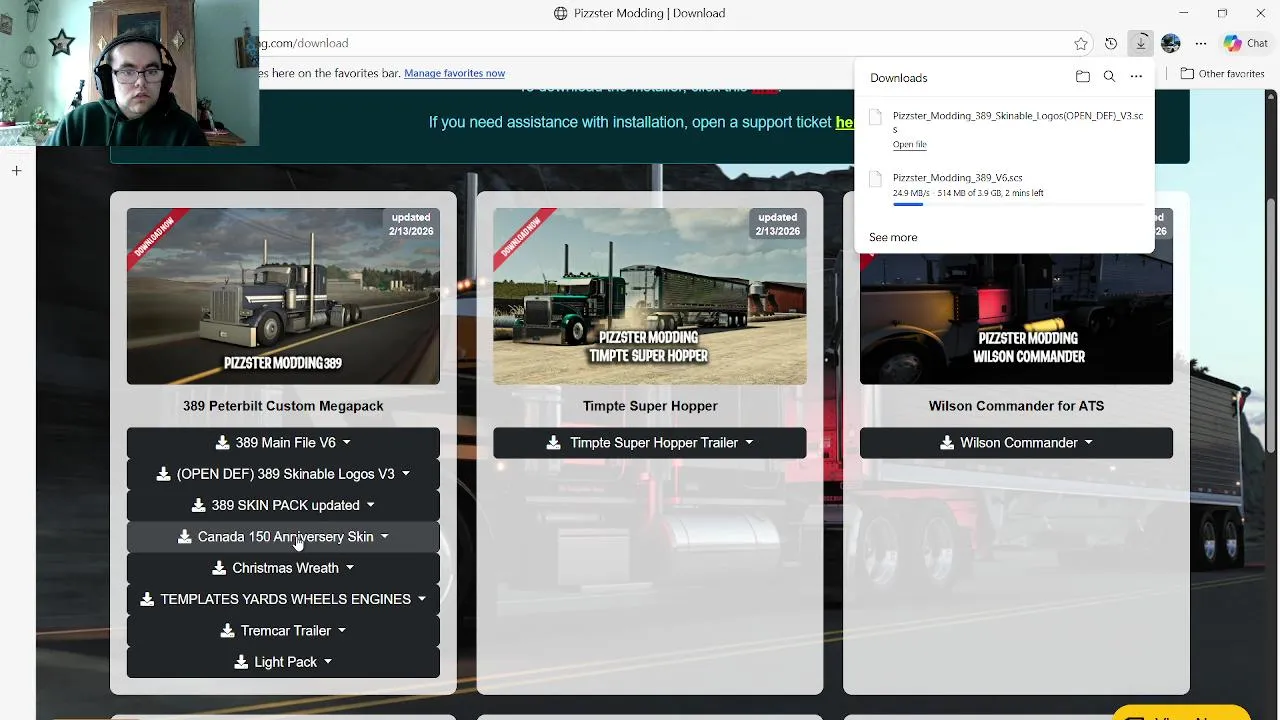Viewport: 1280px width, 720px height.
Task: Toggle the Downloads toolbar icon
Action: coord(1141,43)
